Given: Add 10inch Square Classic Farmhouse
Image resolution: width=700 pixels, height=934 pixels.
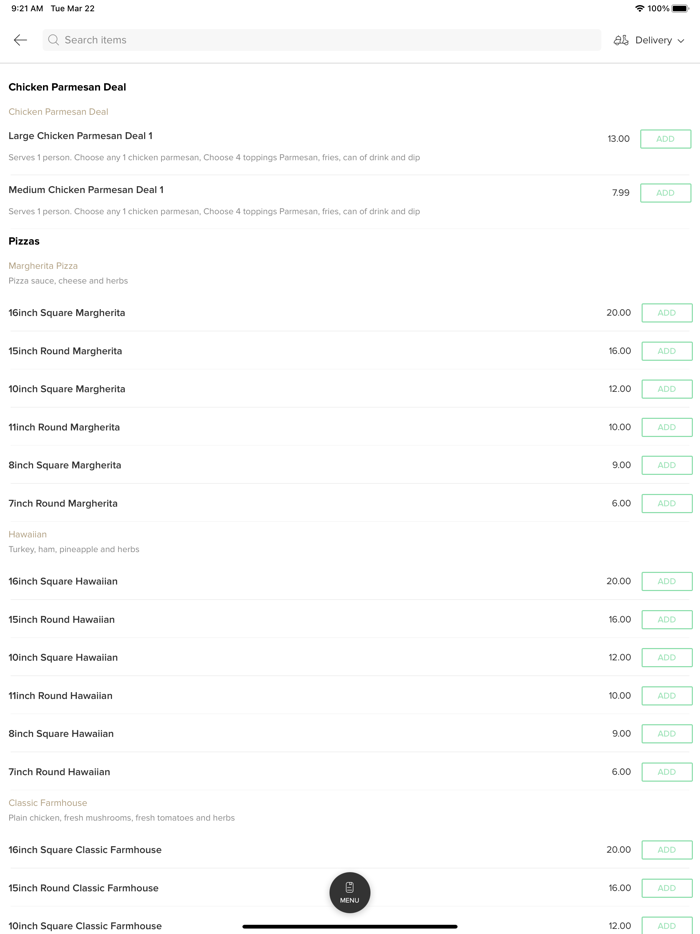Looking at the screenshot, I should point(667,926).
